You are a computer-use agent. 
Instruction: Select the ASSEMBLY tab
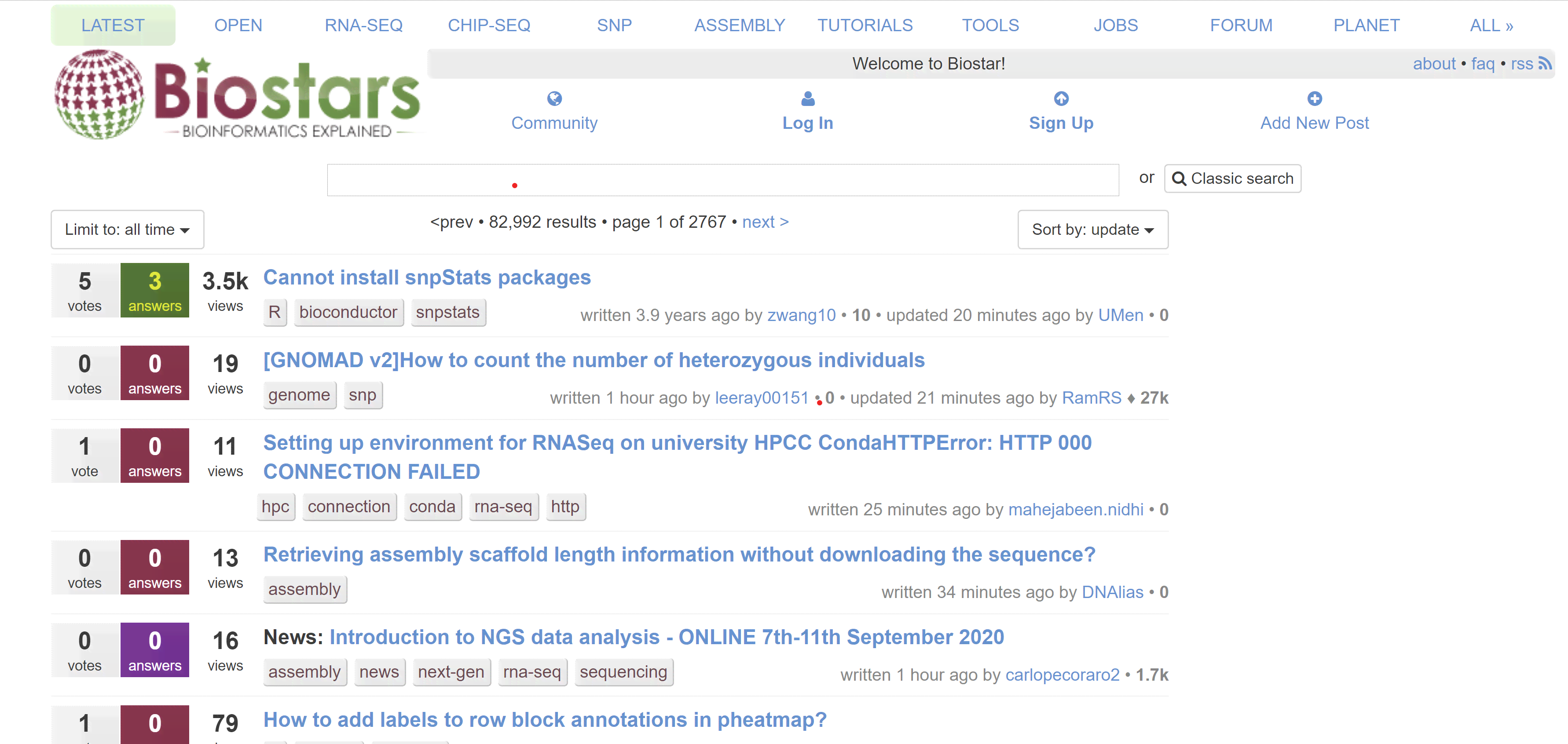[740, 25]
